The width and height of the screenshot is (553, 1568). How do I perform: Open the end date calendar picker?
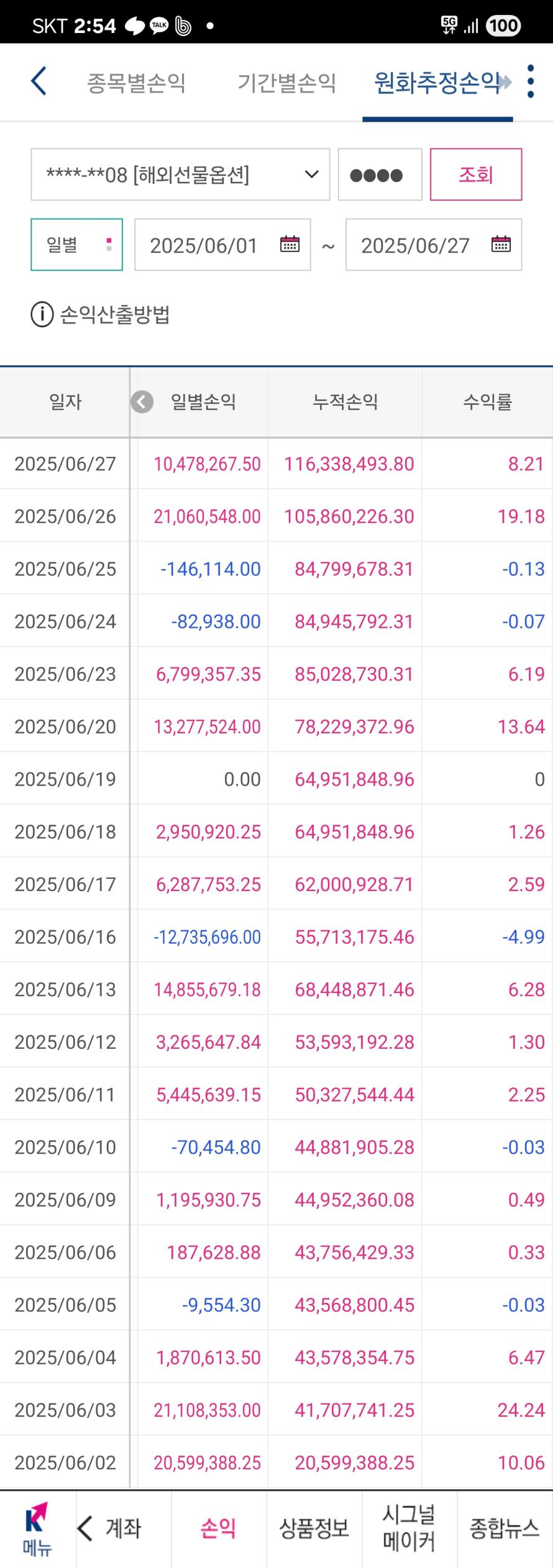click(x=501, y=244)
